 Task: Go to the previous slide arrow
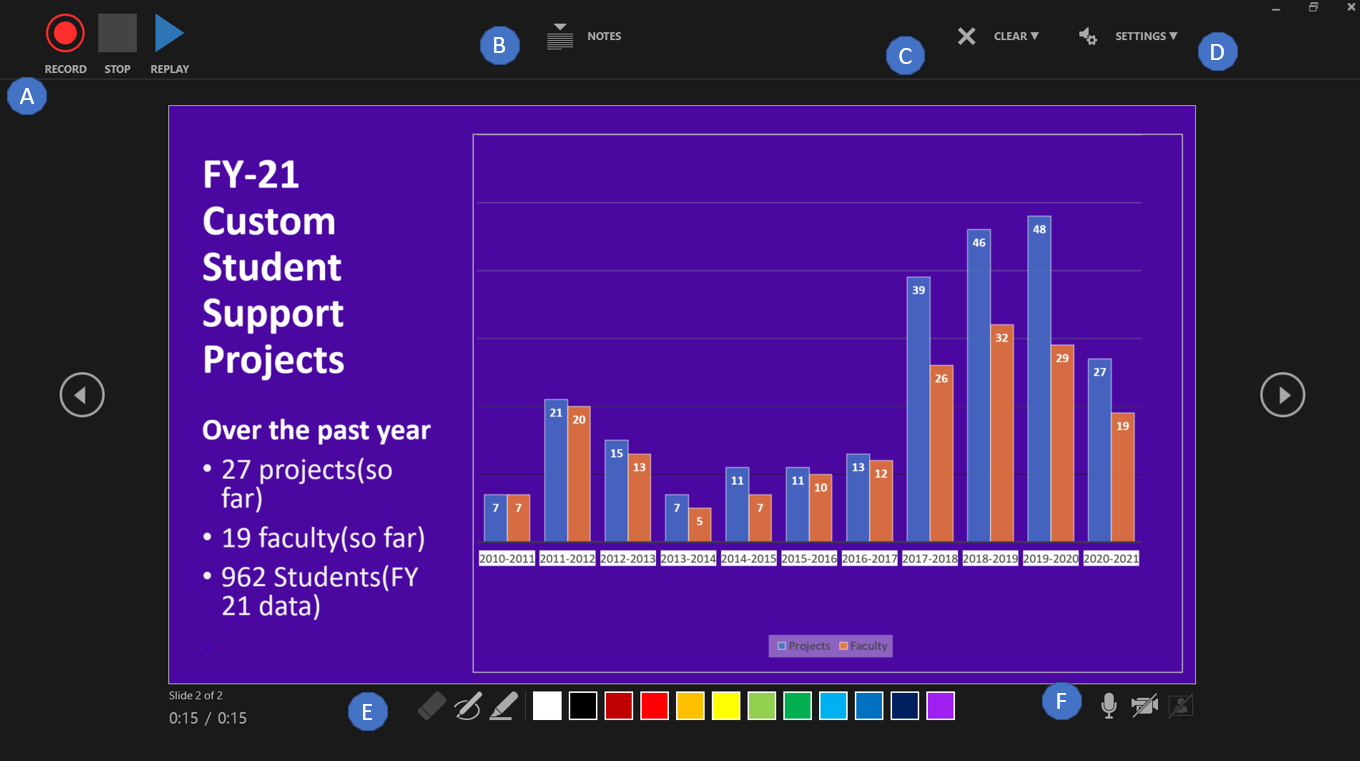click(82, 395)
